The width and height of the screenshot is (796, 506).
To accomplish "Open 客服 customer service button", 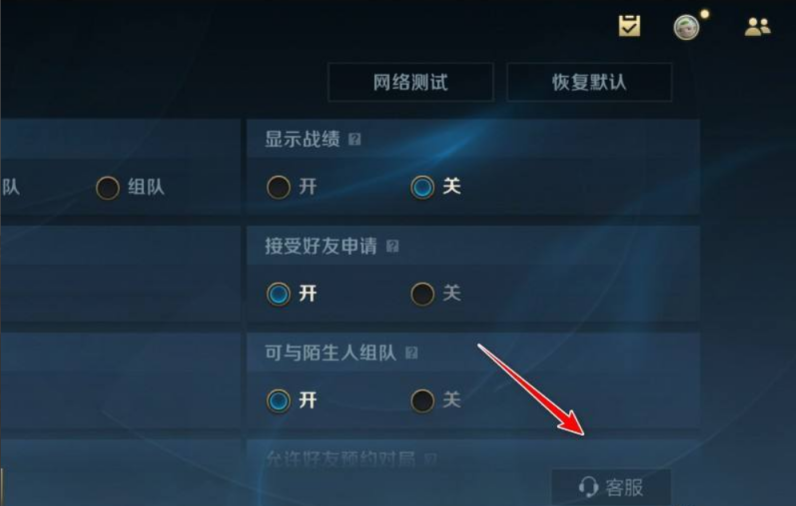I will click(x=611, y=487).
